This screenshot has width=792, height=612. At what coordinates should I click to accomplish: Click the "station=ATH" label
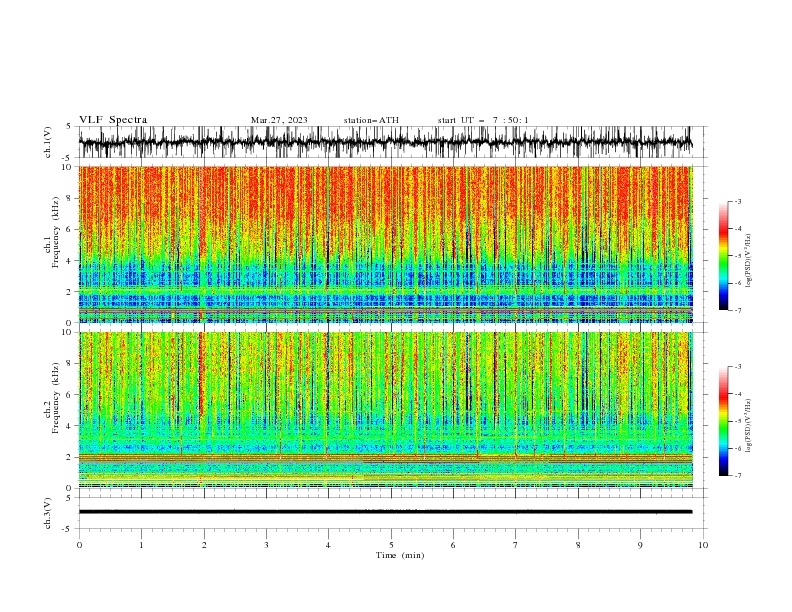(x=371, y=120)
